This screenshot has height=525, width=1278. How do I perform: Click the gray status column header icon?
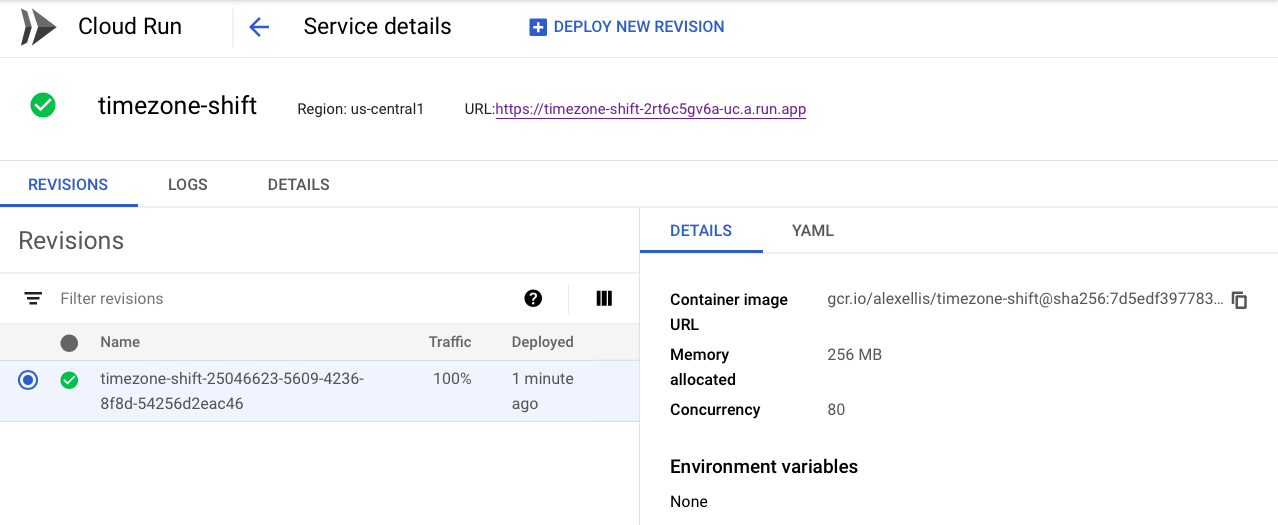[x=69, y=343]
